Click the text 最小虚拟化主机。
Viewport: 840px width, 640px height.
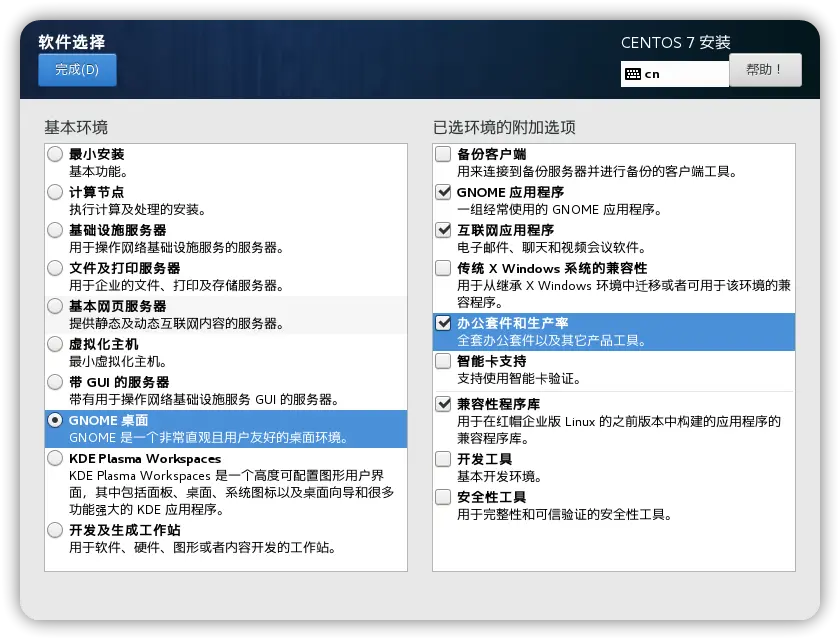(118, 362)
